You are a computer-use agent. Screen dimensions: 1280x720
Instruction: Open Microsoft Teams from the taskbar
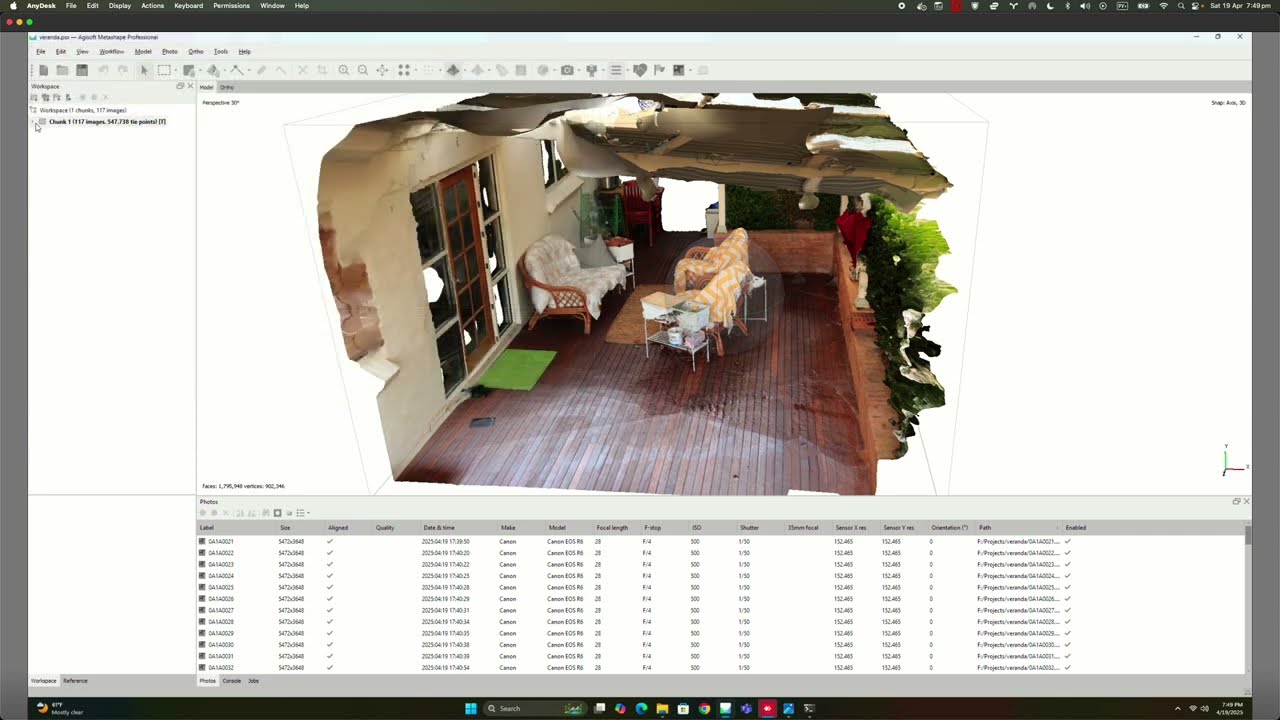746,708
